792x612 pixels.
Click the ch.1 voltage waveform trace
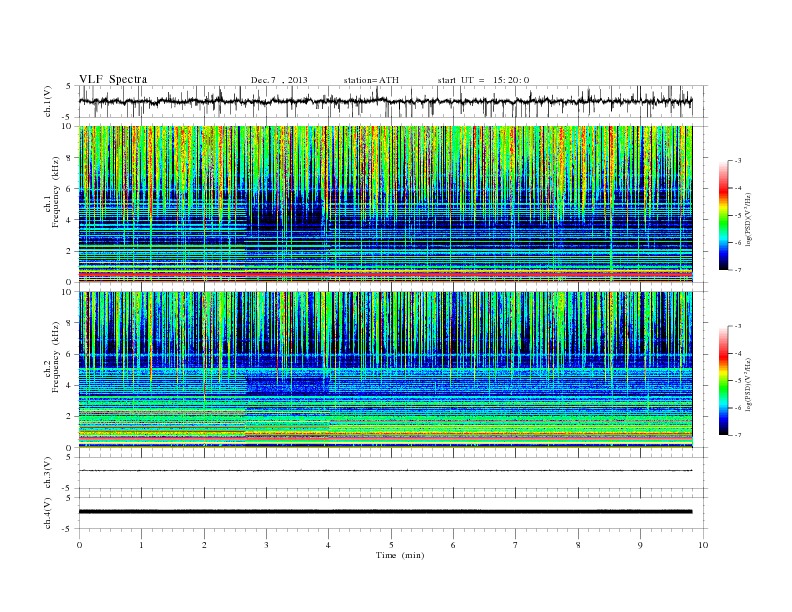point(385,101)
